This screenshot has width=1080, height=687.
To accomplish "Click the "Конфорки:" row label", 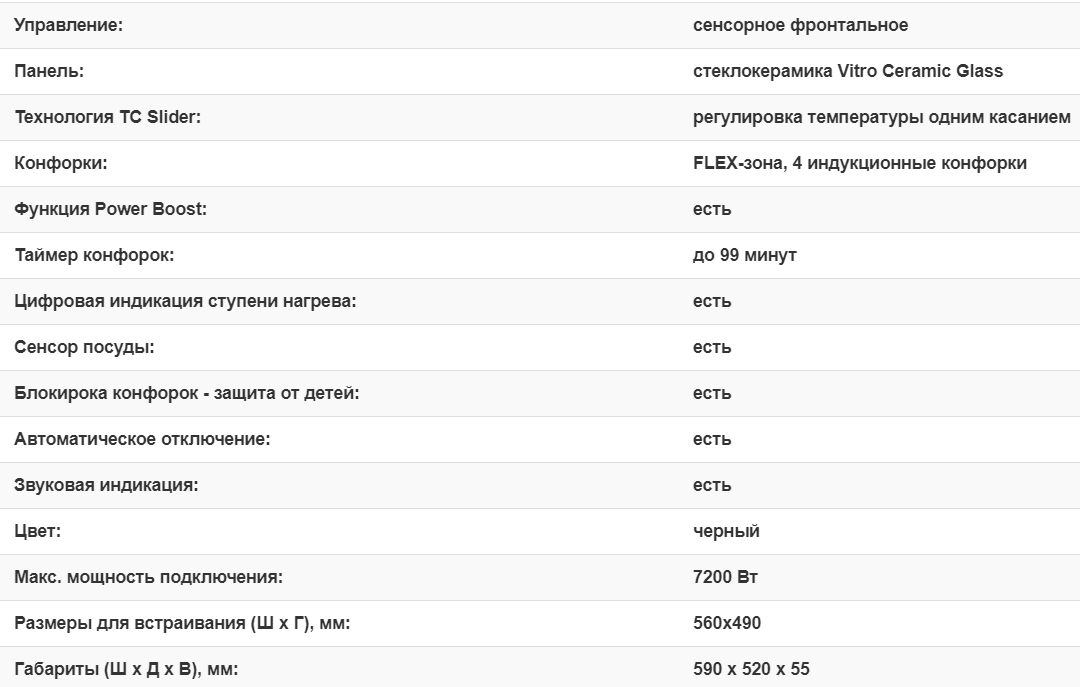I will [61, 163].
